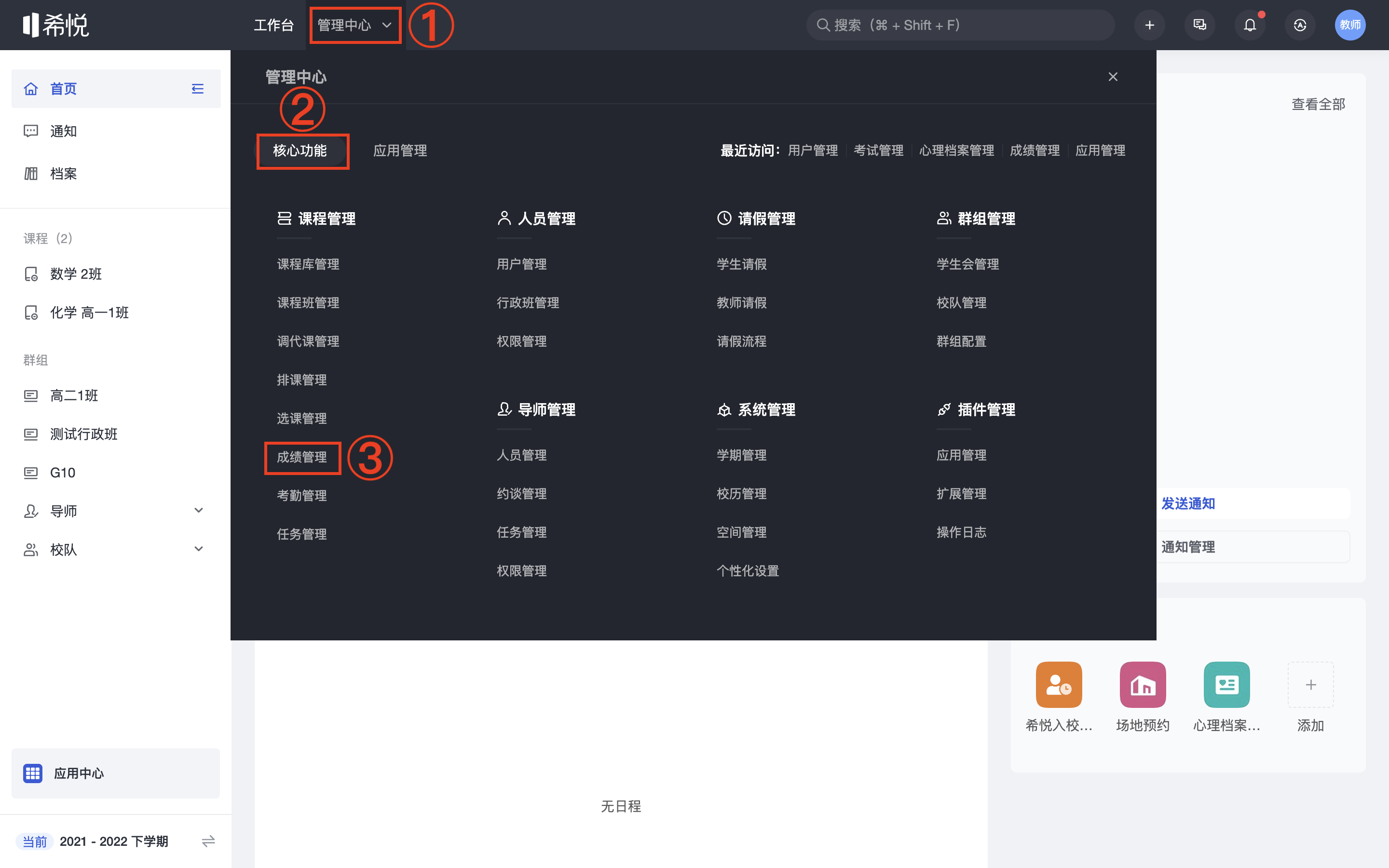Click the 希悦 logo
This screenshot has width=1389, height=868.
(55, 25)
